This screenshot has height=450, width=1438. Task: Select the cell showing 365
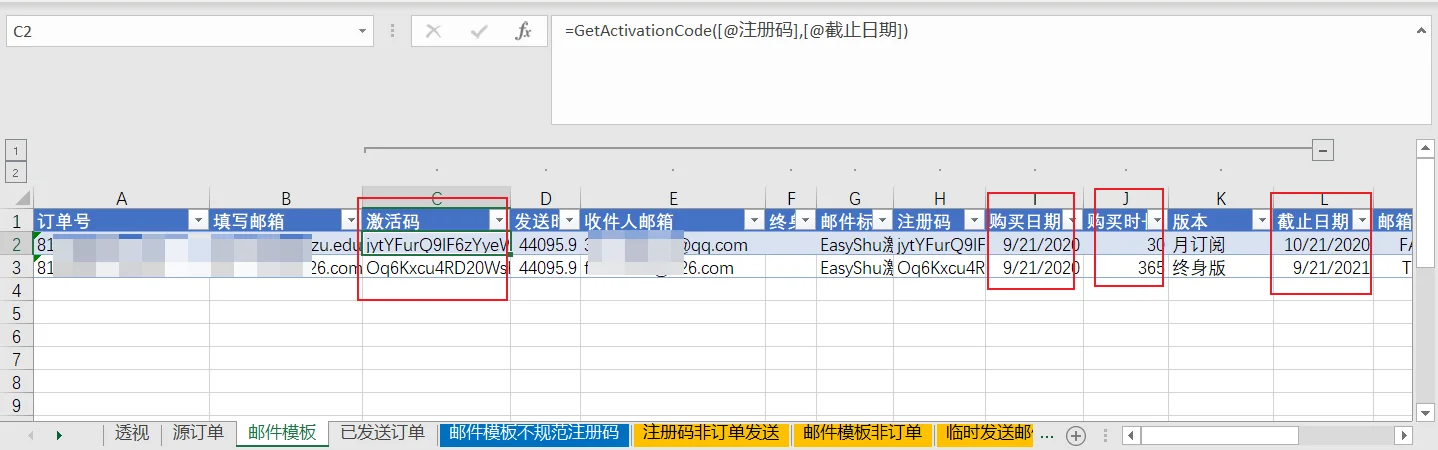point(1126,268)
